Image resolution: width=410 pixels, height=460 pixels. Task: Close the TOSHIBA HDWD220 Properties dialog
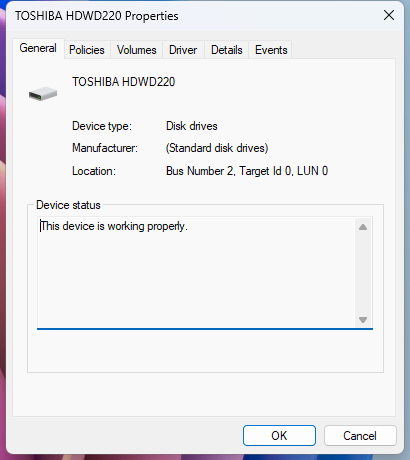(x=389, y=15)
